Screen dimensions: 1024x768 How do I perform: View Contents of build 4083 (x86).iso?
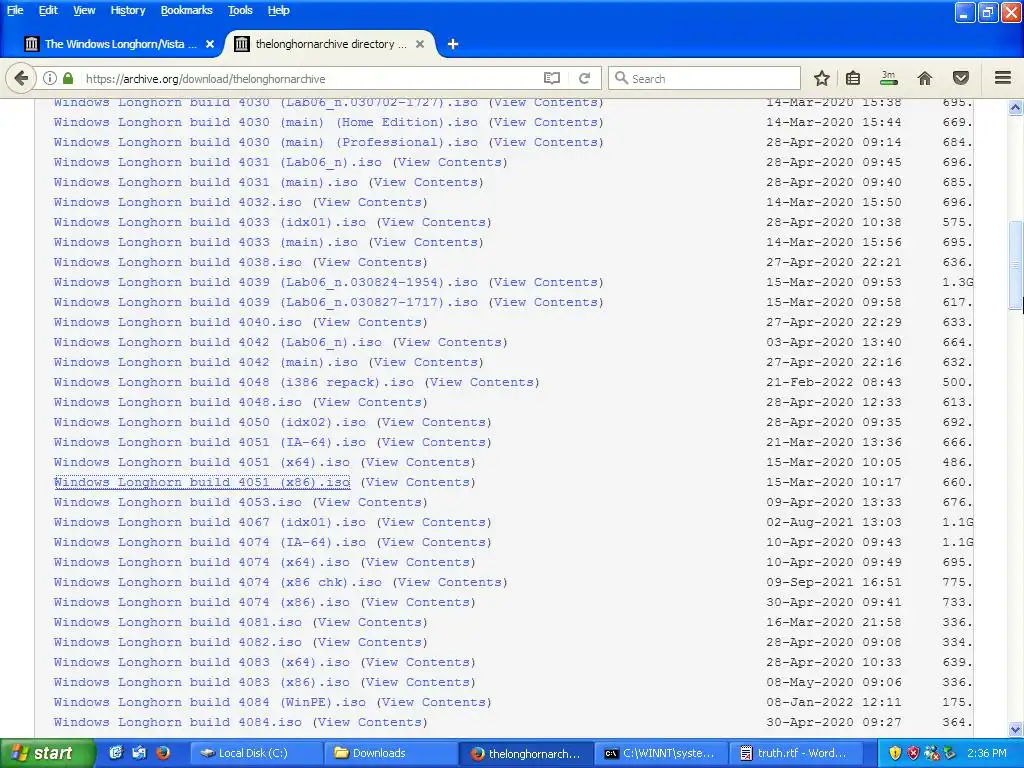pos(418,682)
